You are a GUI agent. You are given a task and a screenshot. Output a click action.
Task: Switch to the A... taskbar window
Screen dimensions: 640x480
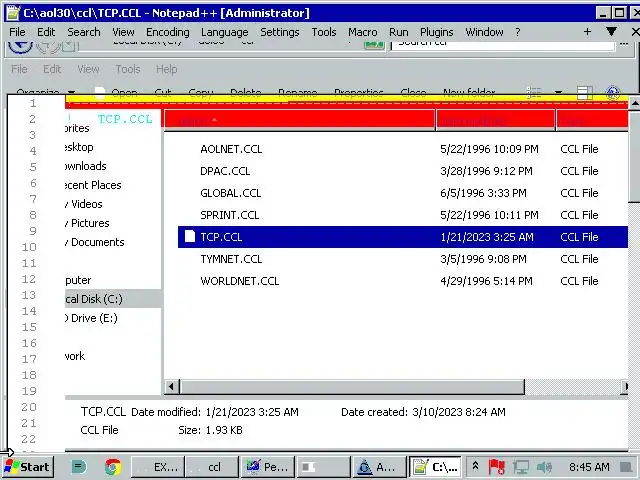pos(379,467)
